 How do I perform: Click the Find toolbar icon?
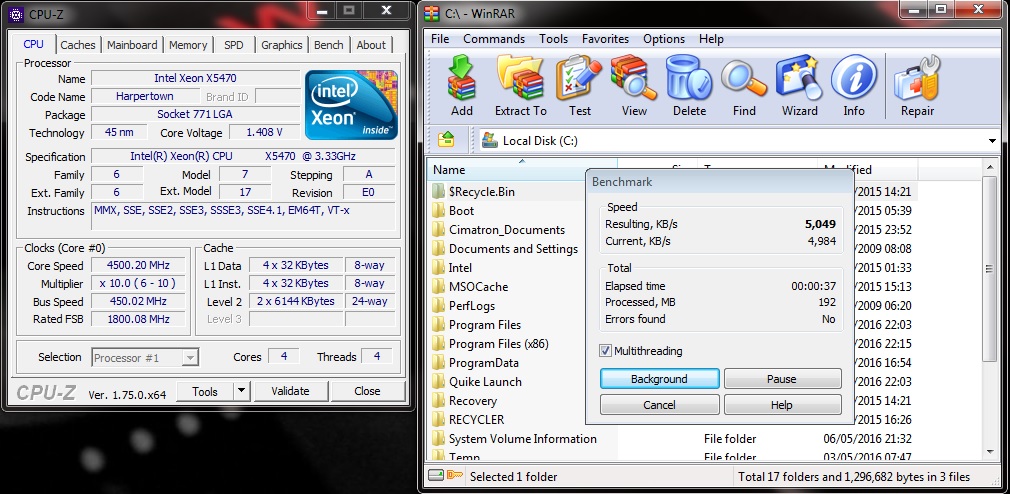coord(744,79)
